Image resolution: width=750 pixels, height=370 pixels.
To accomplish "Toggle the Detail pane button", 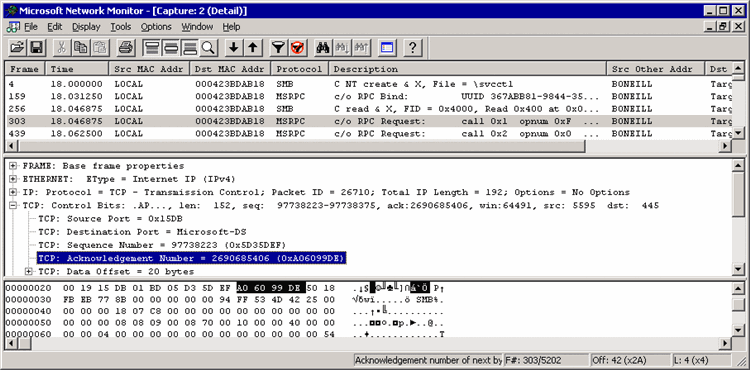I will coord(171,47).
